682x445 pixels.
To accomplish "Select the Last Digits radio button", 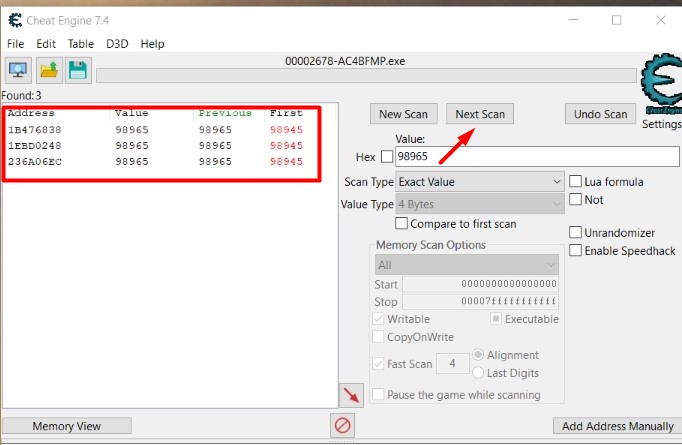I will [478, 373].
